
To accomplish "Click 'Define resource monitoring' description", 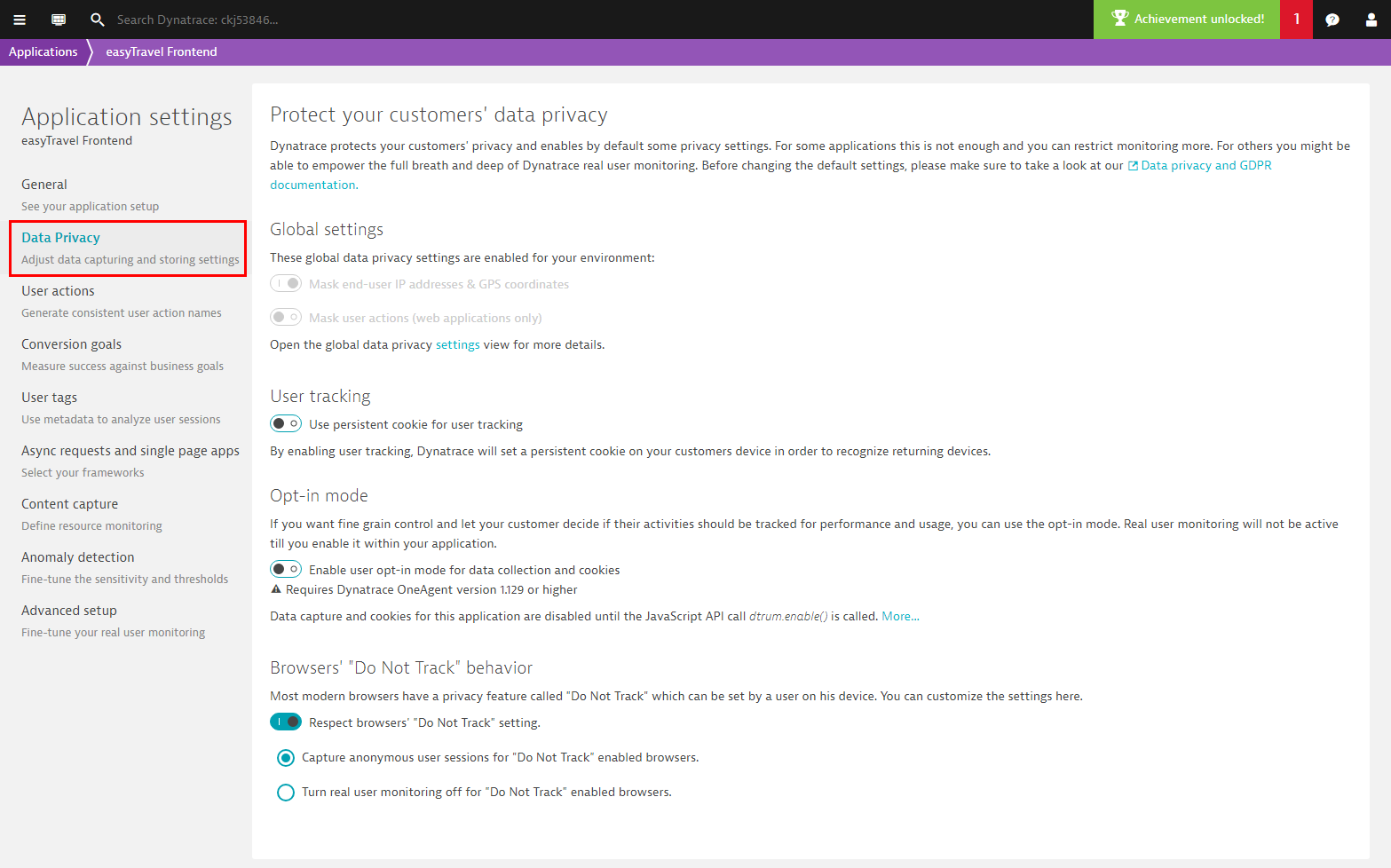I will (91, 526).
